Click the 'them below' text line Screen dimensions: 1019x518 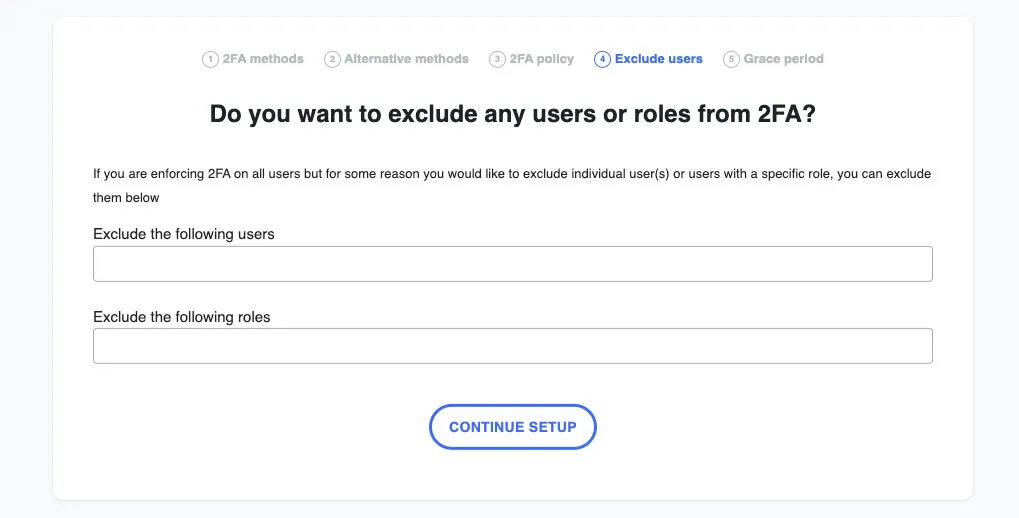(x=126, y=198)
